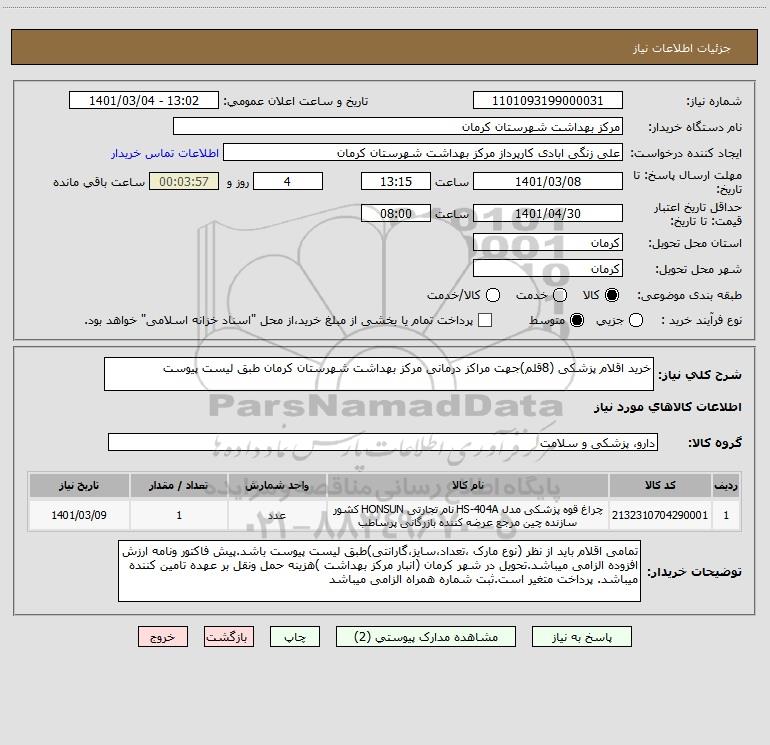Viewport: 770px width, 745px height.
Task: Click the تعداد / مقدار column header
Action: pyautogui.click(x=179, y=485)
